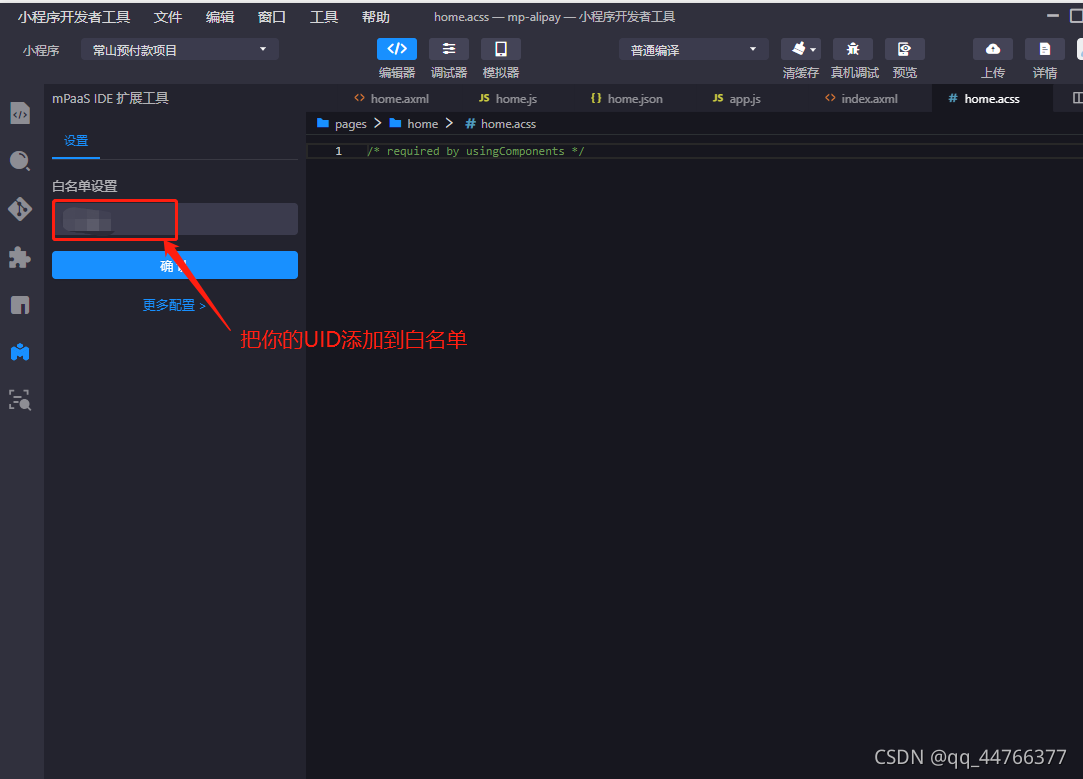1083x779 pixels.
Task: Open the file explorer sidebar icon
Action: (20, 113)
